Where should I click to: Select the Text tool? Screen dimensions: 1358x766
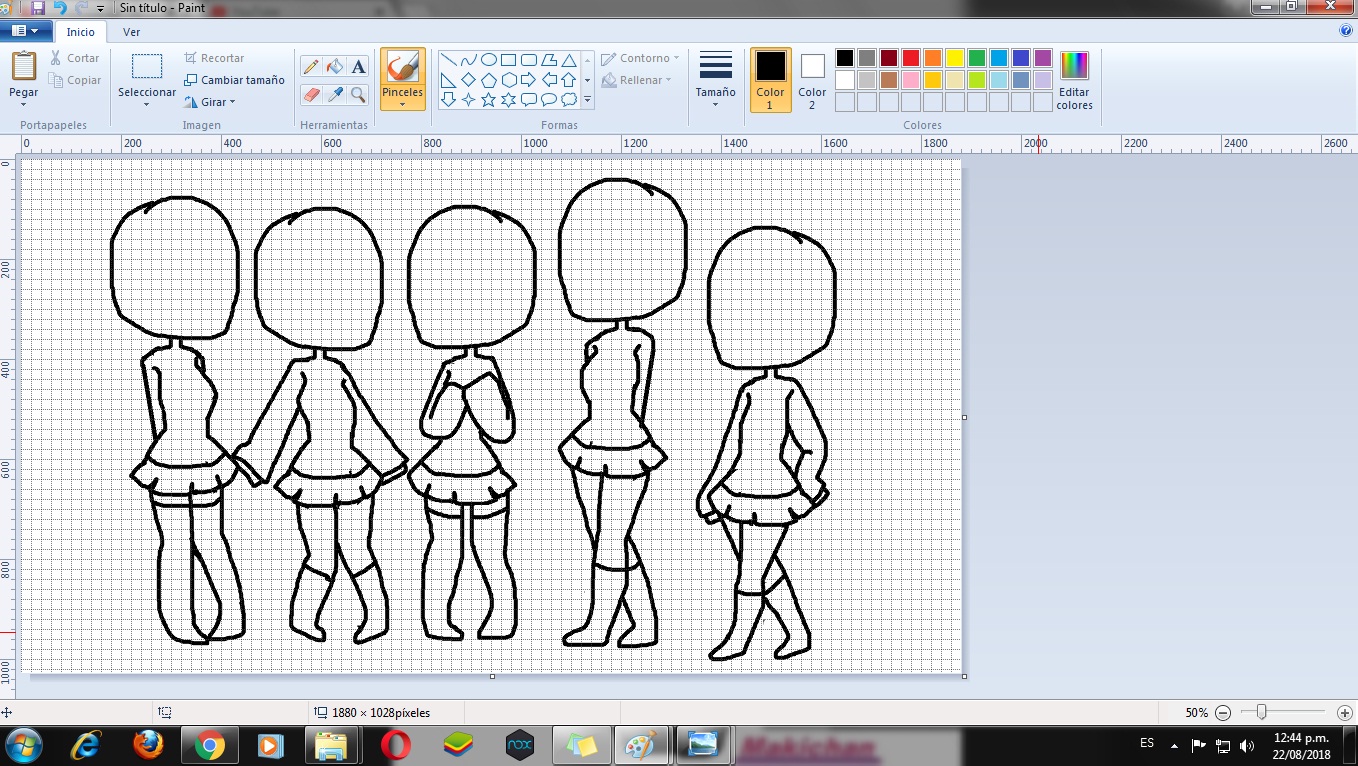[x=358, y=67]
